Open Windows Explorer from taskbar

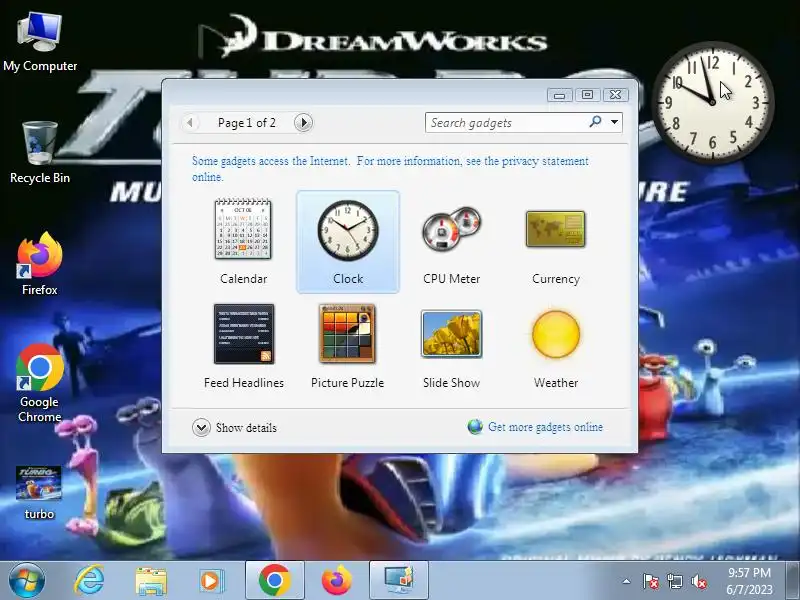tap(151, 581)
